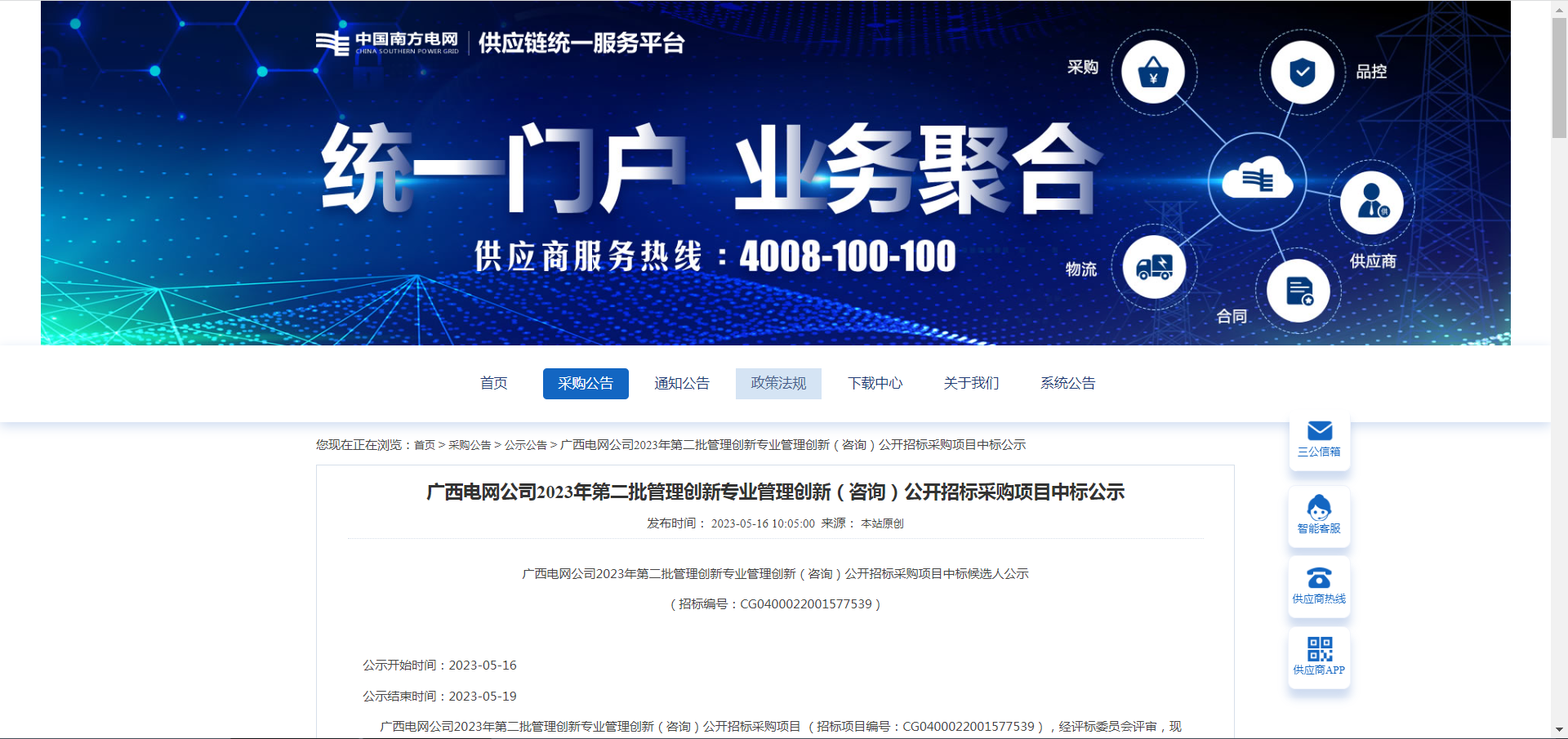Click the 品控 shield check icon
This screenshot has width=1568, height=739.
click(x=1302, y=72)
